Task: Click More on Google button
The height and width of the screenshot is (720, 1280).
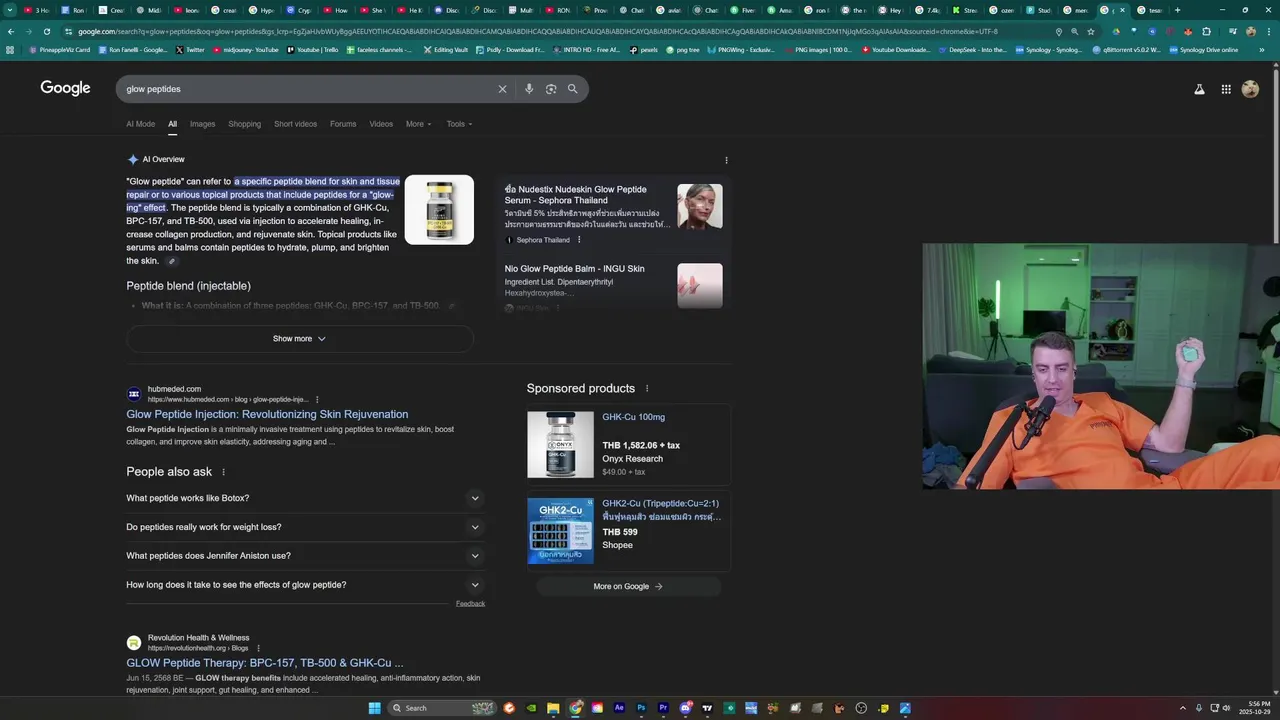Action: [x=628, y=586]
